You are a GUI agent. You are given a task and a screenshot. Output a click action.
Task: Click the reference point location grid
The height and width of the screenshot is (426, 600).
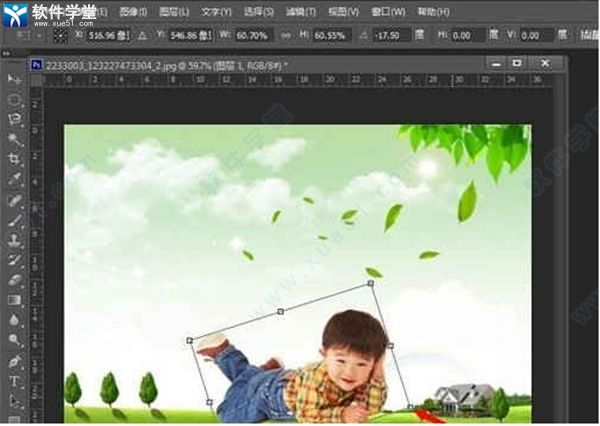60,34
